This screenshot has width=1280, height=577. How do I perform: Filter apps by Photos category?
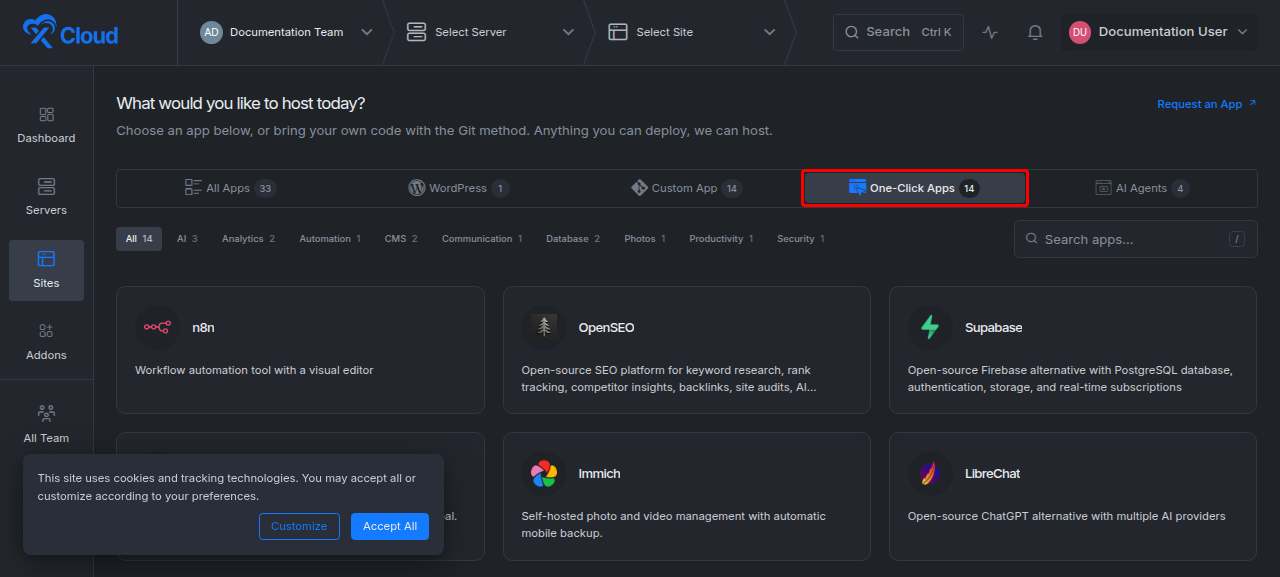645,239
